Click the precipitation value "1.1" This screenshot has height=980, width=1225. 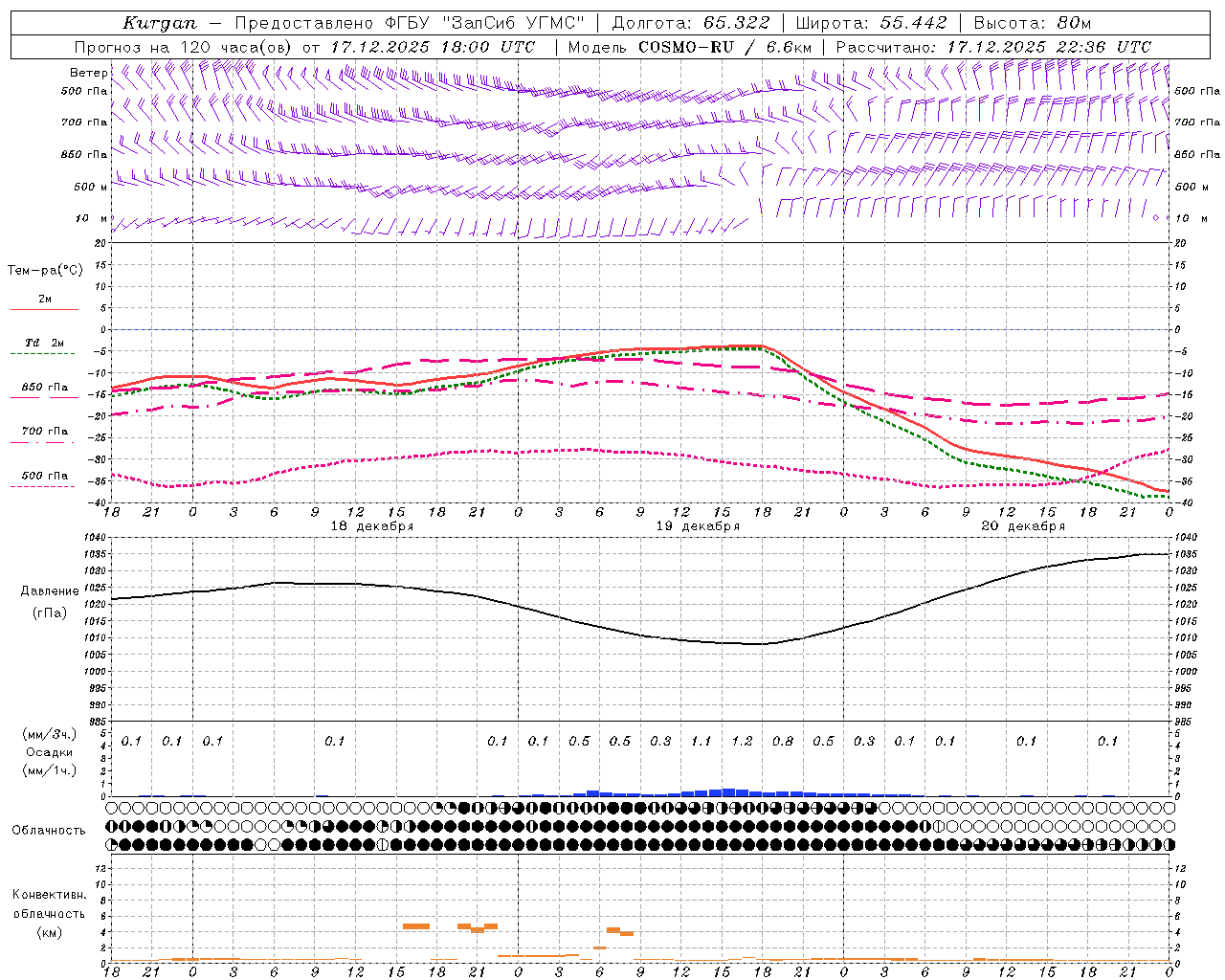click(702, 741)
